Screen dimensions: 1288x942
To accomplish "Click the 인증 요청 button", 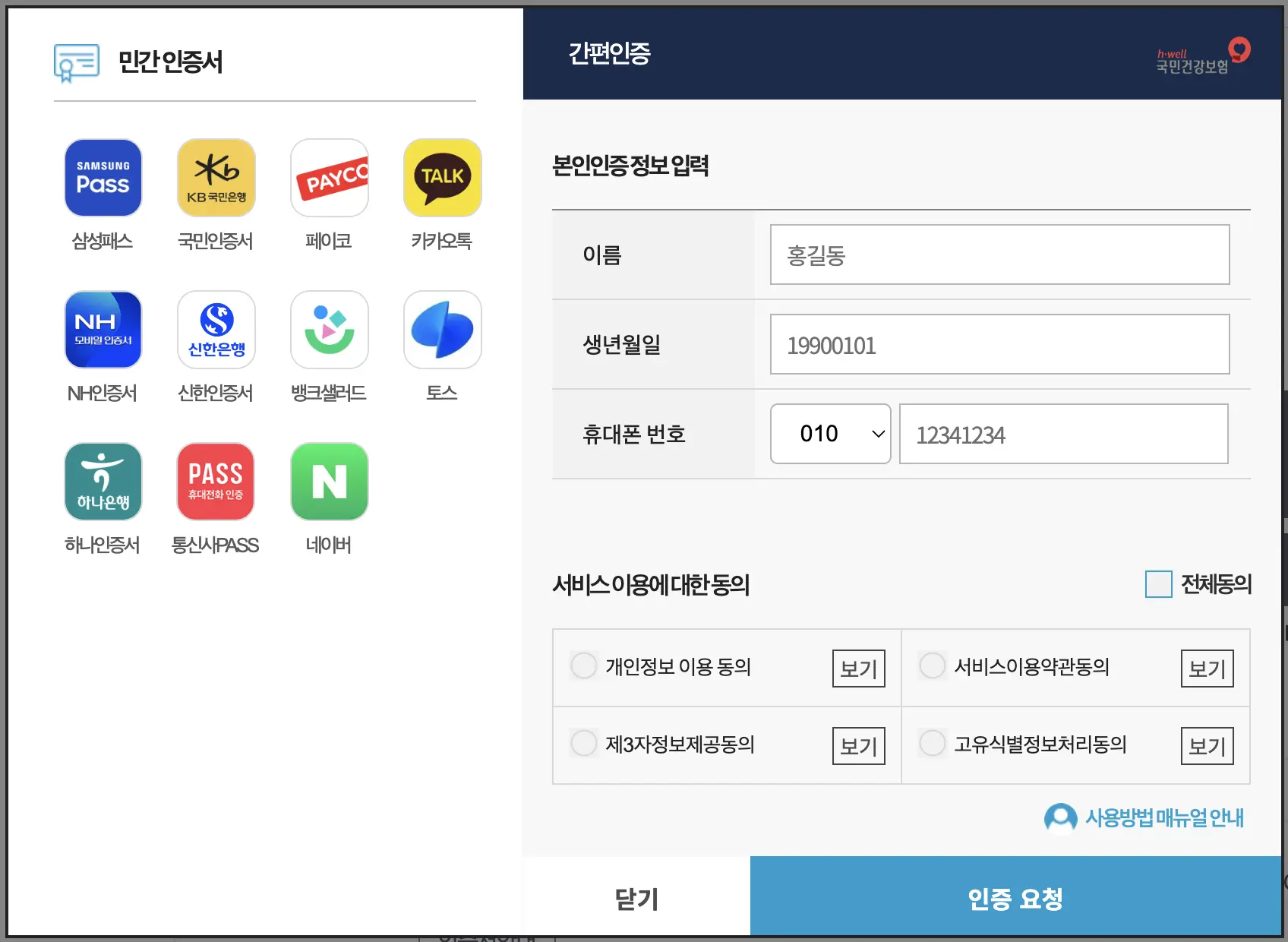I will [x=1015, y=896].
